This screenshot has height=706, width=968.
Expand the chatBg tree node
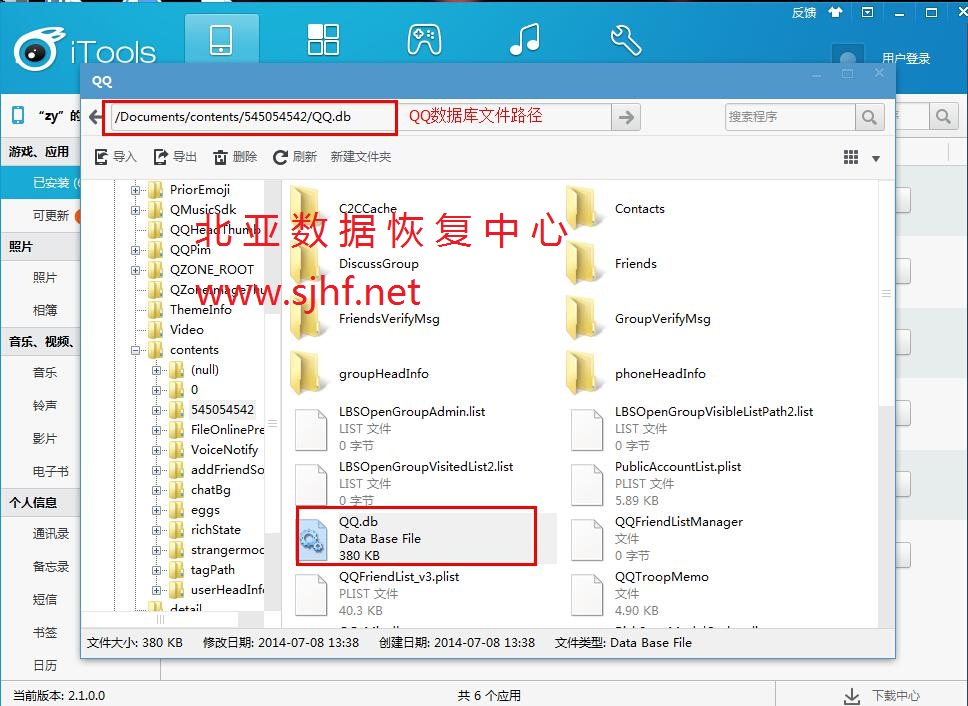point(156,490)
